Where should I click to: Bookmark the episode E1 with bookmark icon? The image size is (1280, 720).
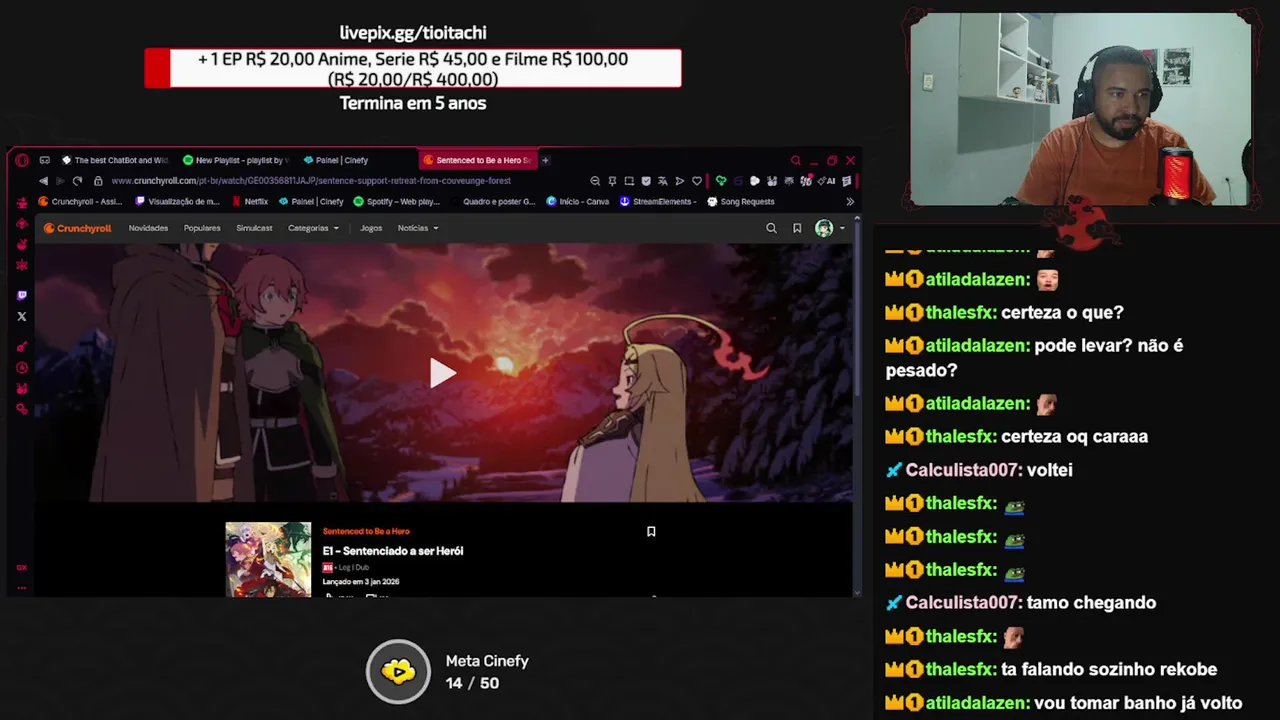tap(651, 532)
